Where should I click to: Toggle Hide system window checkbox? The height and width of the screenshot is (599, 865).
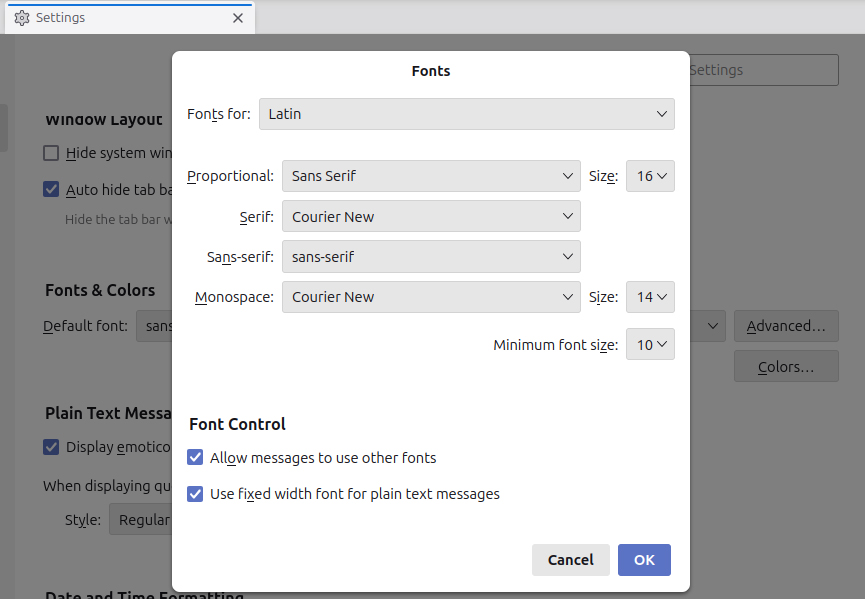click(x=51, y=153)
